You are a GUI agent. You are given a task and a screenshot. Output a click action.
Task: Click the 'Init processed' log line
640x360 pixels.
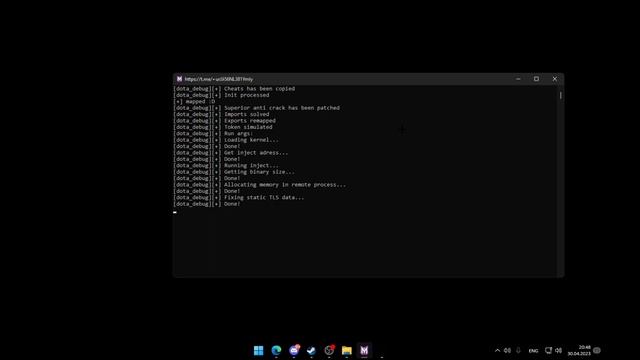222,95
